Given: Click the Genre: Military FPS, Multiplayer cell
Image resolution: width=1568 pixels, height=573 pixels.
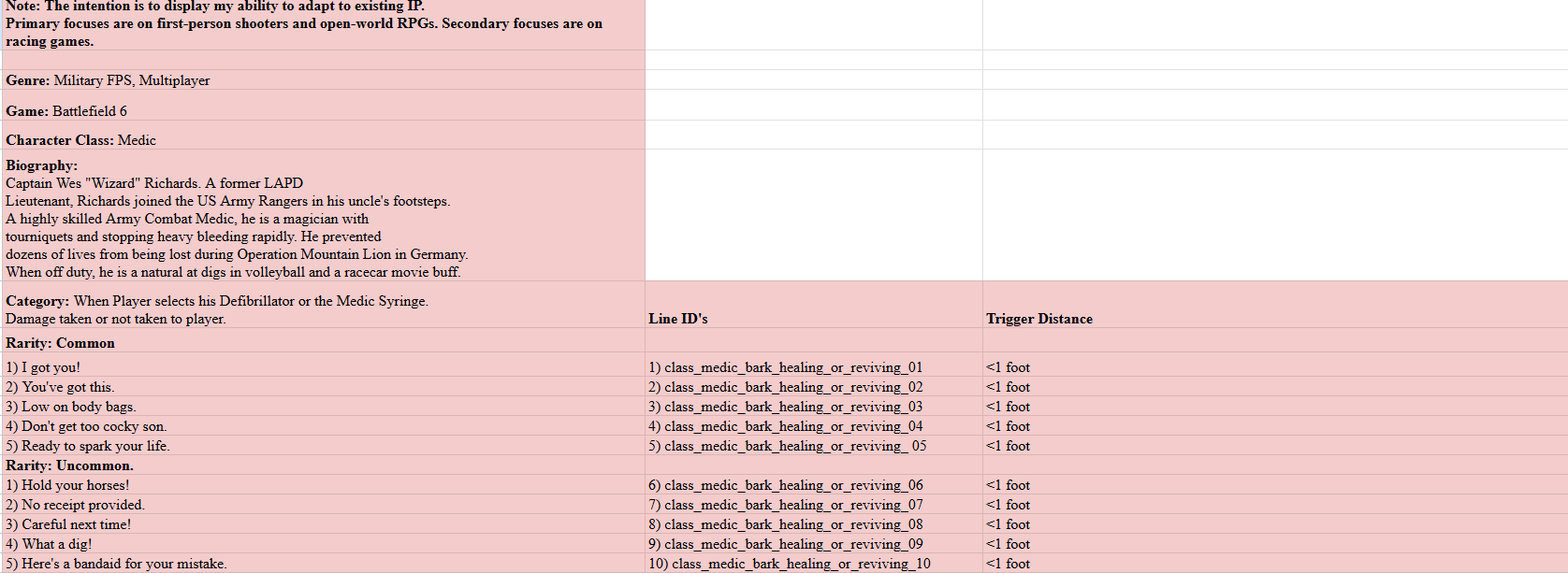Looking at the screenshot, I should point(324,79).
